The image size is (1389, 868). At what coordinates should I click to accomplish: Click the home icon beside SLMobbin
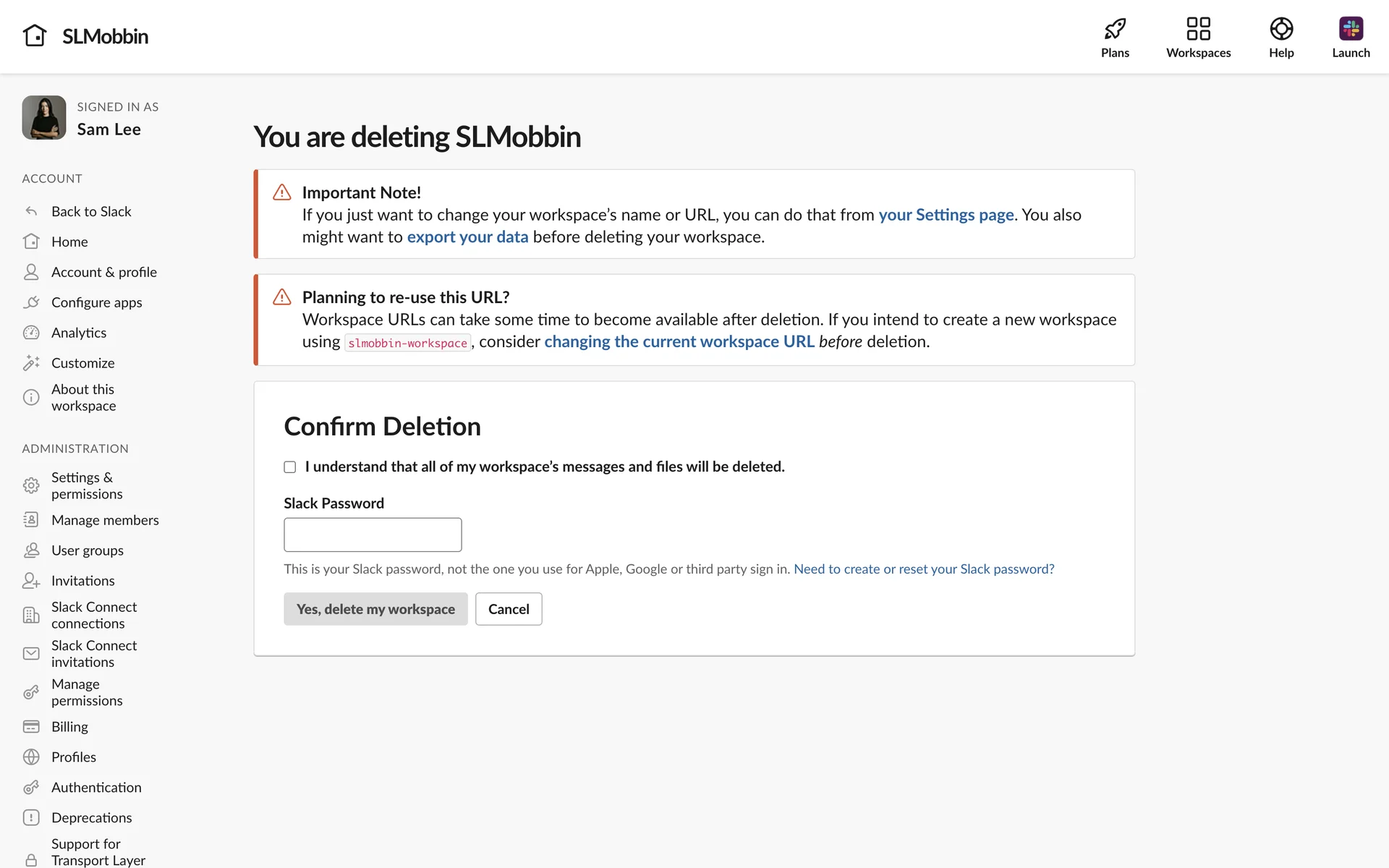35,35
